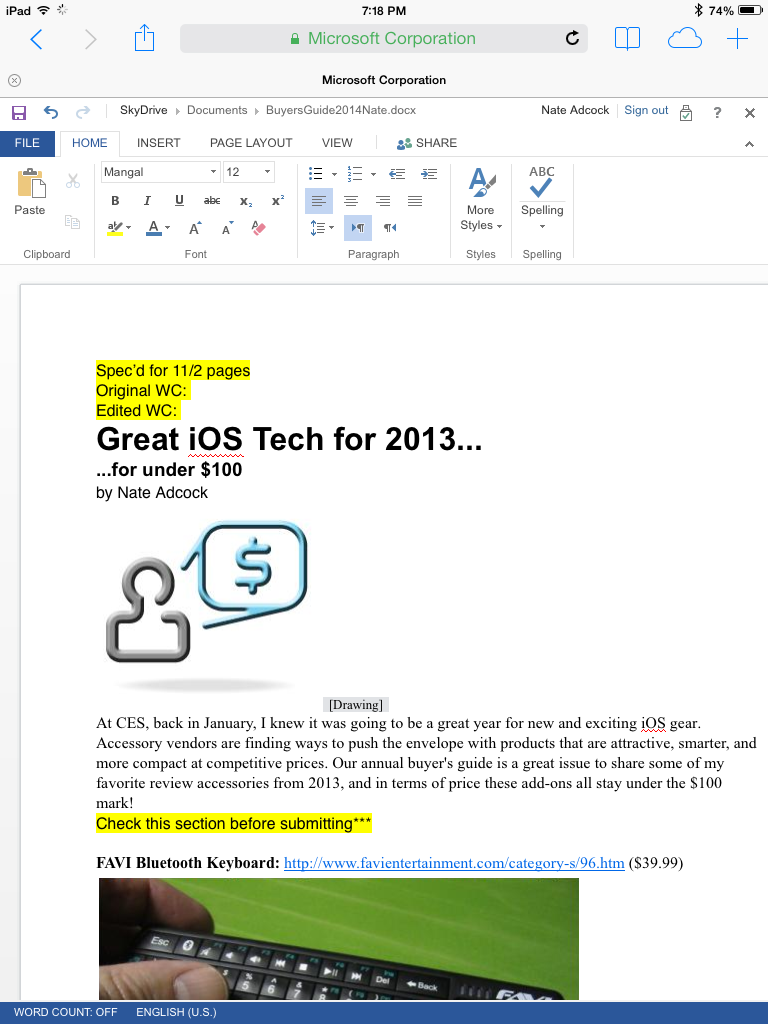The width and height of the screenshot is (768, 1024).
Task: Open Safari bookmarks book icon
Action: [627, 39]
